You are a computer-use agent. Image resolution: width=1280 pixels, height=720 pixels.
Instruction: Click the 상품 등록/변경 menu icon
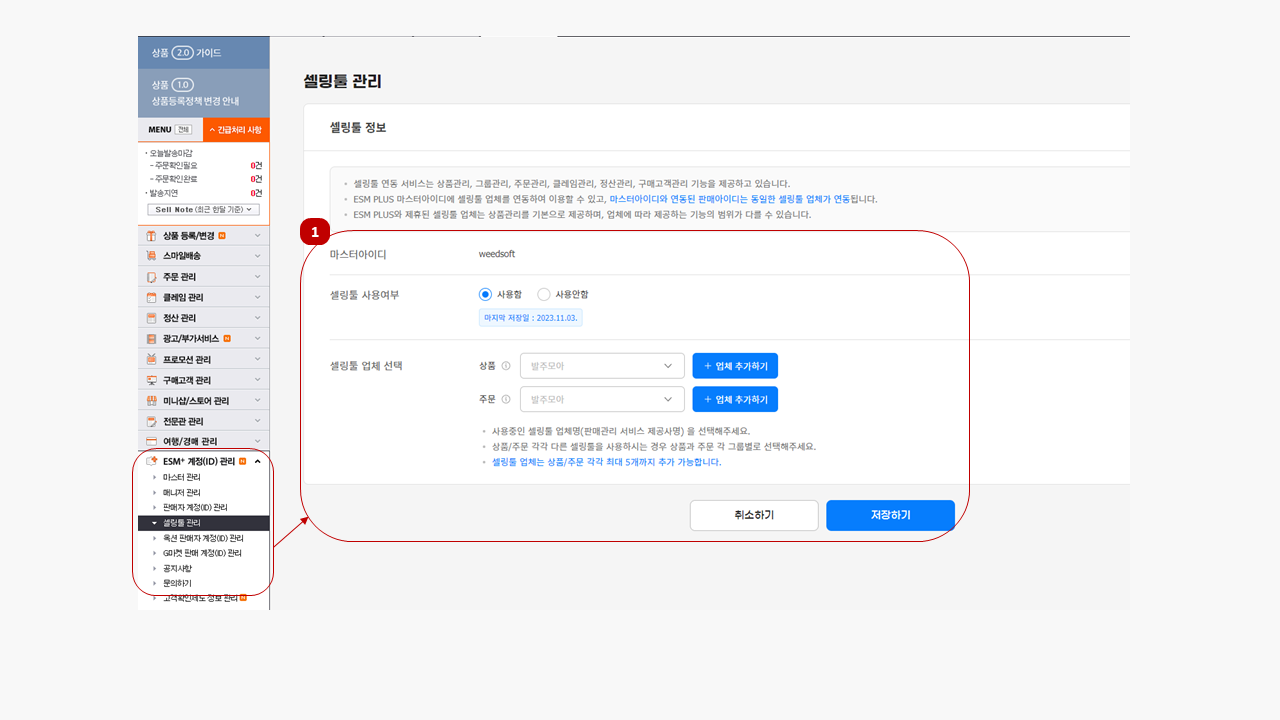[x=152, y=236]
